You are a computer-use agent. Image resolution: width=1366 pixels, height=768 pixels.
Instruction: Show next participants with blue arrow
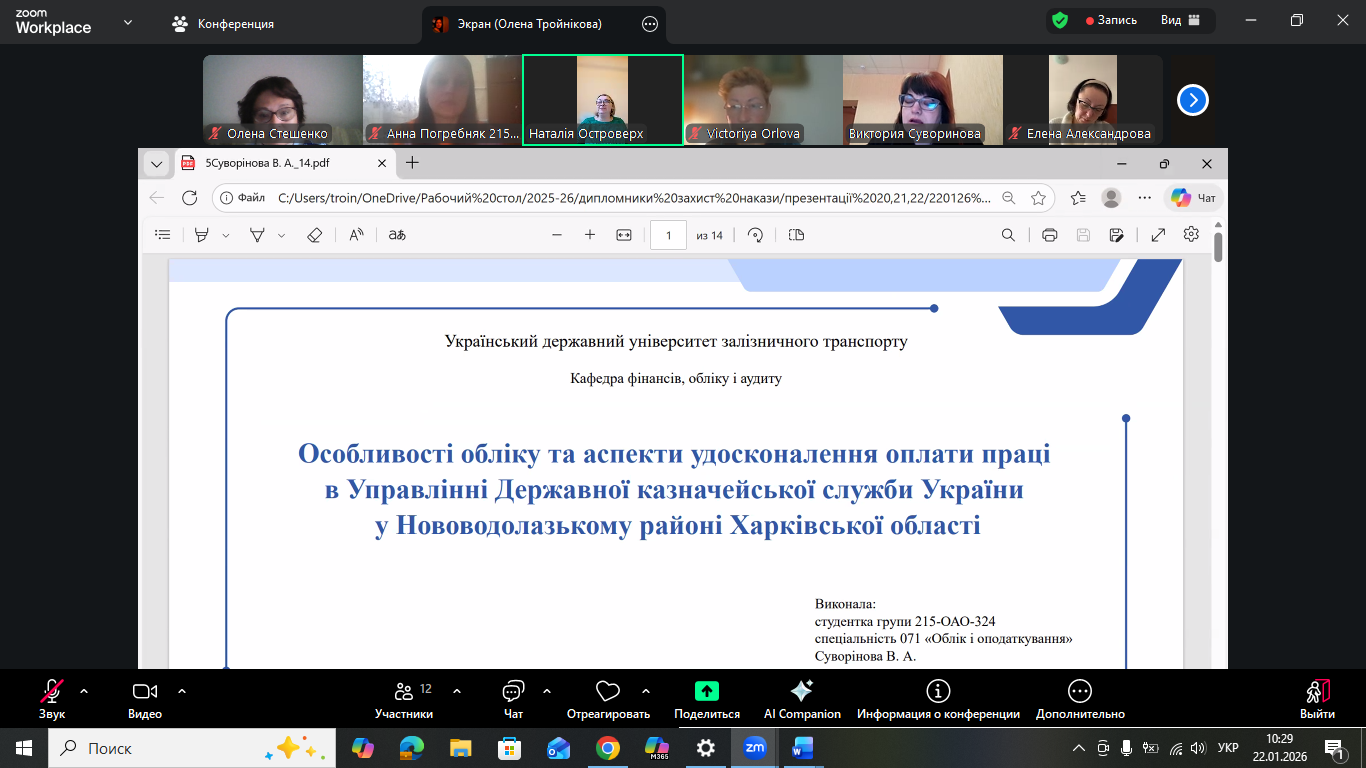click(1193, 100)
